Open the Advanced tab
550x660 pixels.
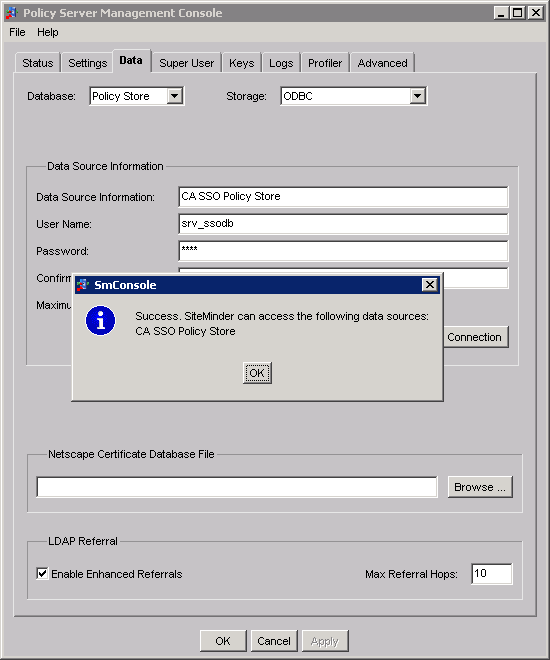383,63
